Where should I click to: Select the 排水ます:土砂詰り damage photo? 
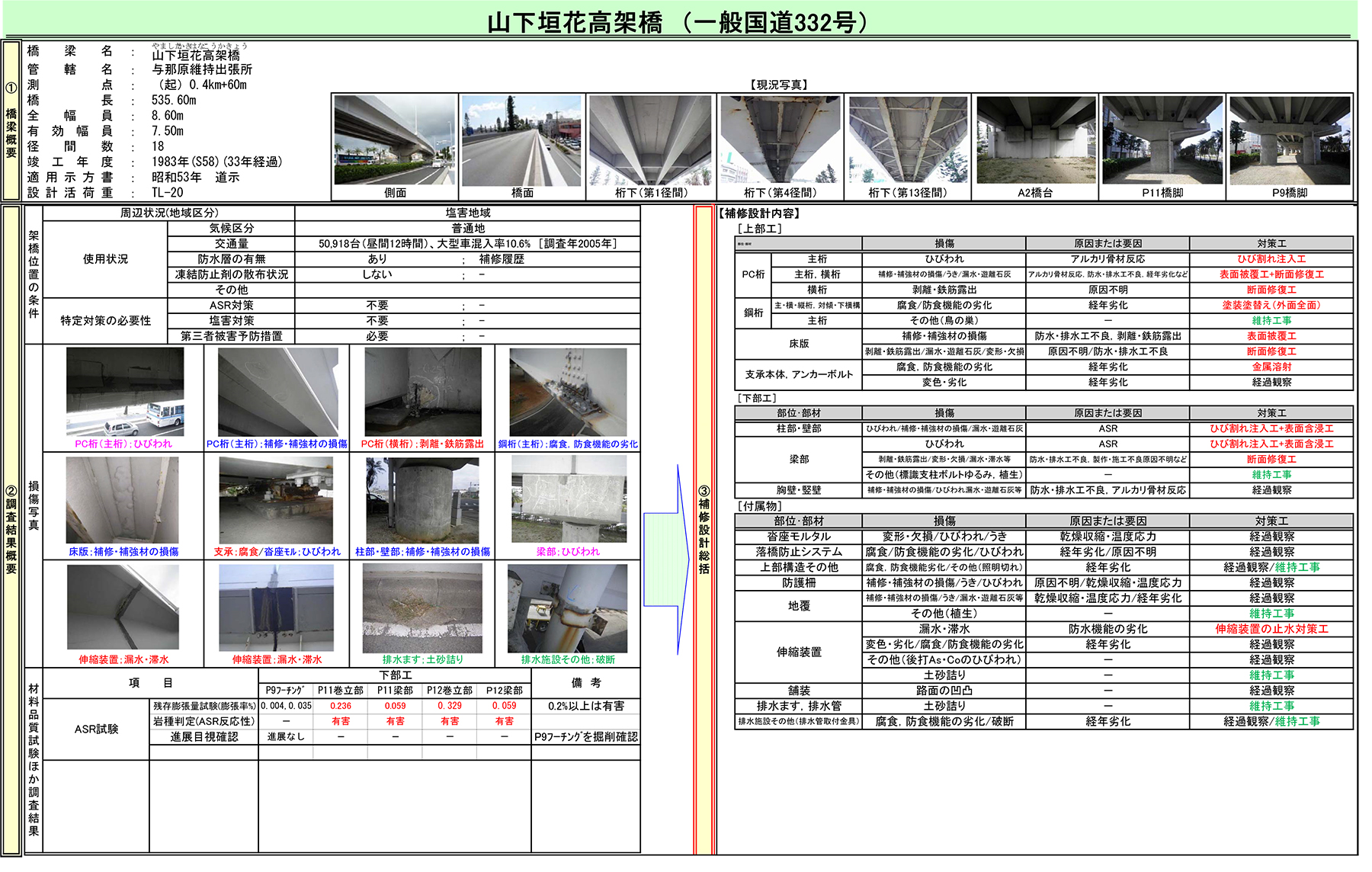tap(422, 608)
